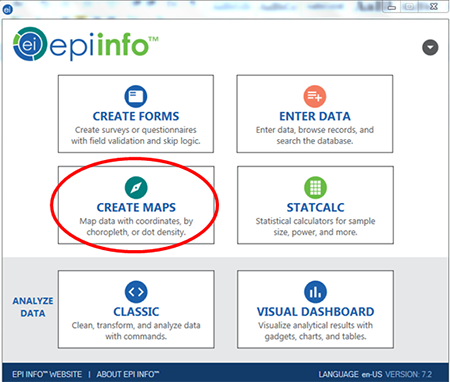The width and height of the screenshot is (450, 382).
Task: Click the Create Maps compass icon
Action: pyautogui.click(x=136, y=188)
